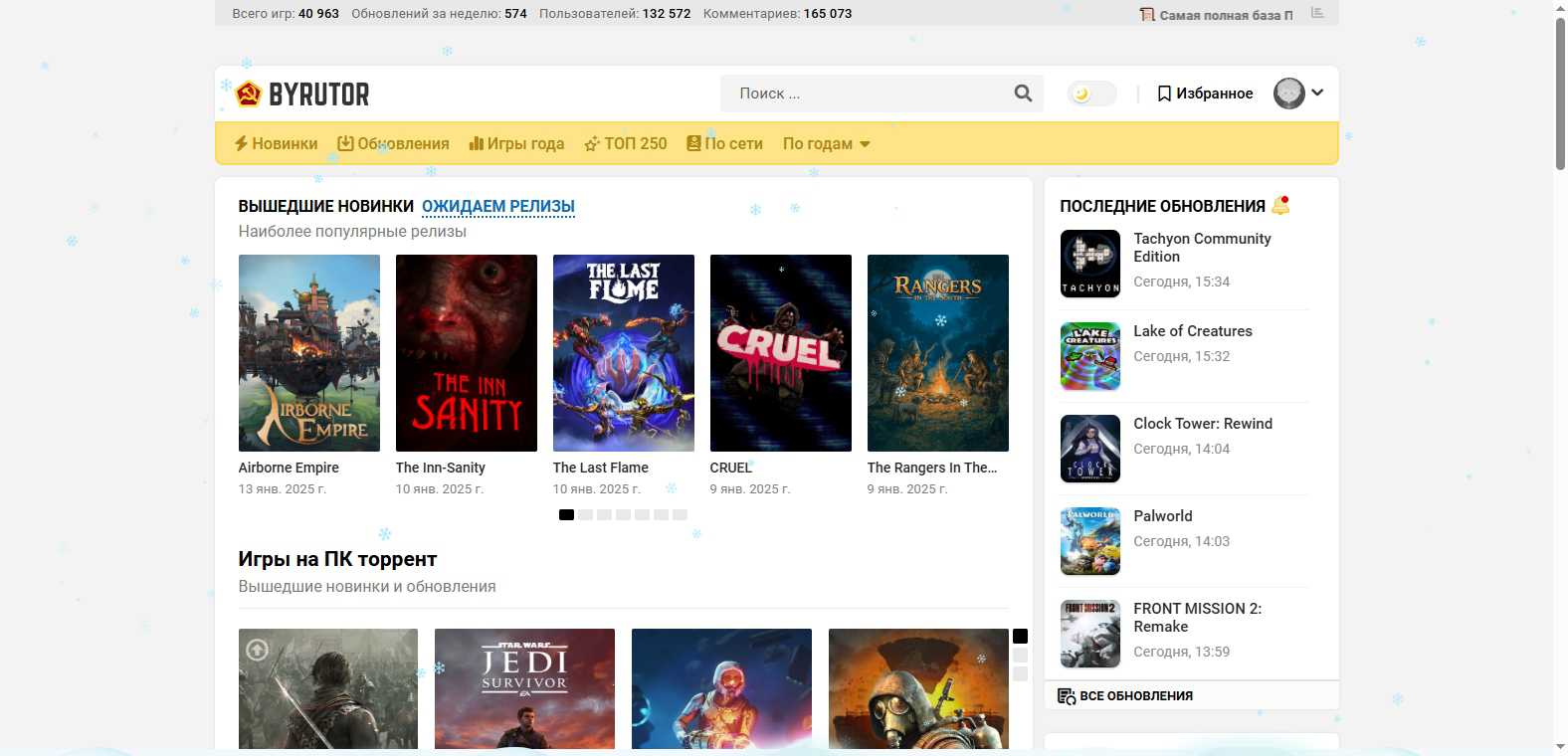1568x756 pixels.
Task: Open the Palworld update link
Action: click(1162, 516)
